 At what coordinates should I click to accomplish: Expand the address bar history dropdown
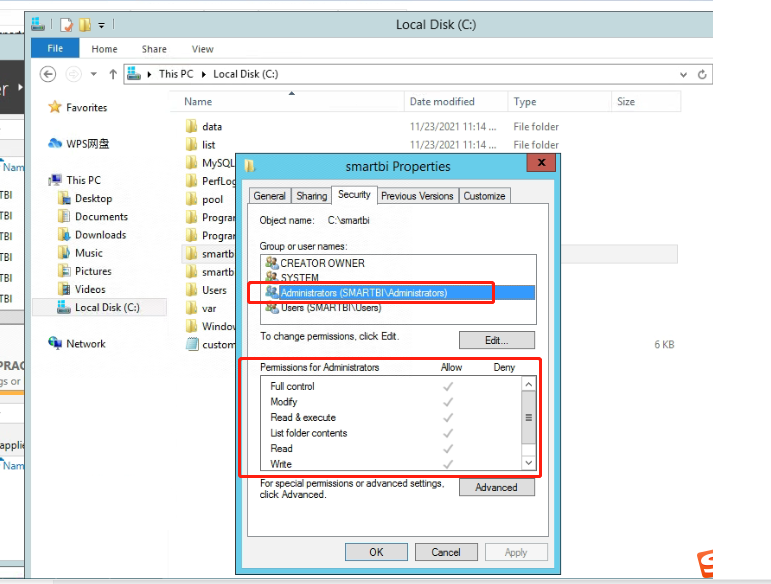point(683,75)
